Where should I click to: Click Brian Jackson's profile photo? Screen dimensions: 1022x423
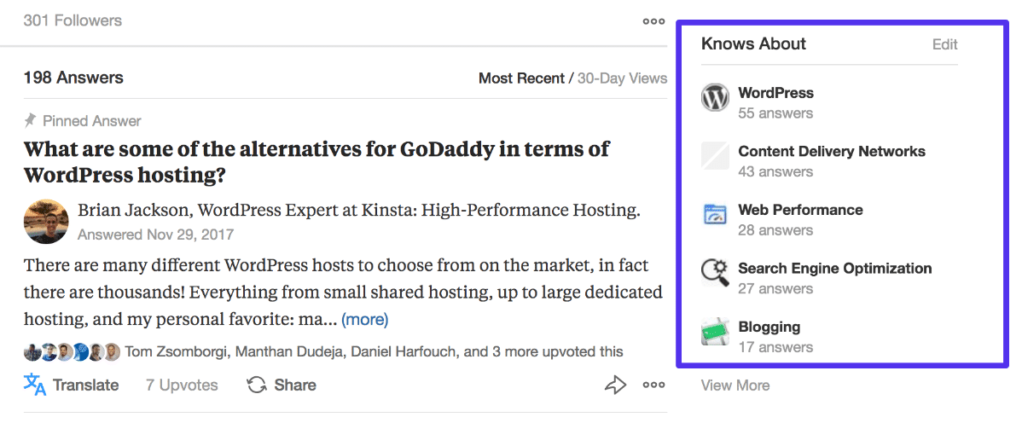pos(46,222)
